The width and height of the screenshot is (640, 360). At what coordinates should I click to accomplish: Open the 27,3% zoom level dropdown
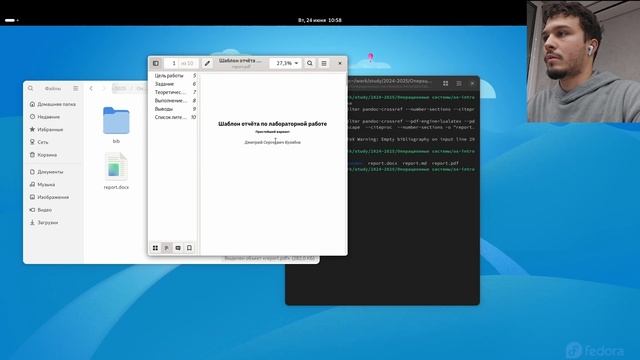(x=287, y=63)
